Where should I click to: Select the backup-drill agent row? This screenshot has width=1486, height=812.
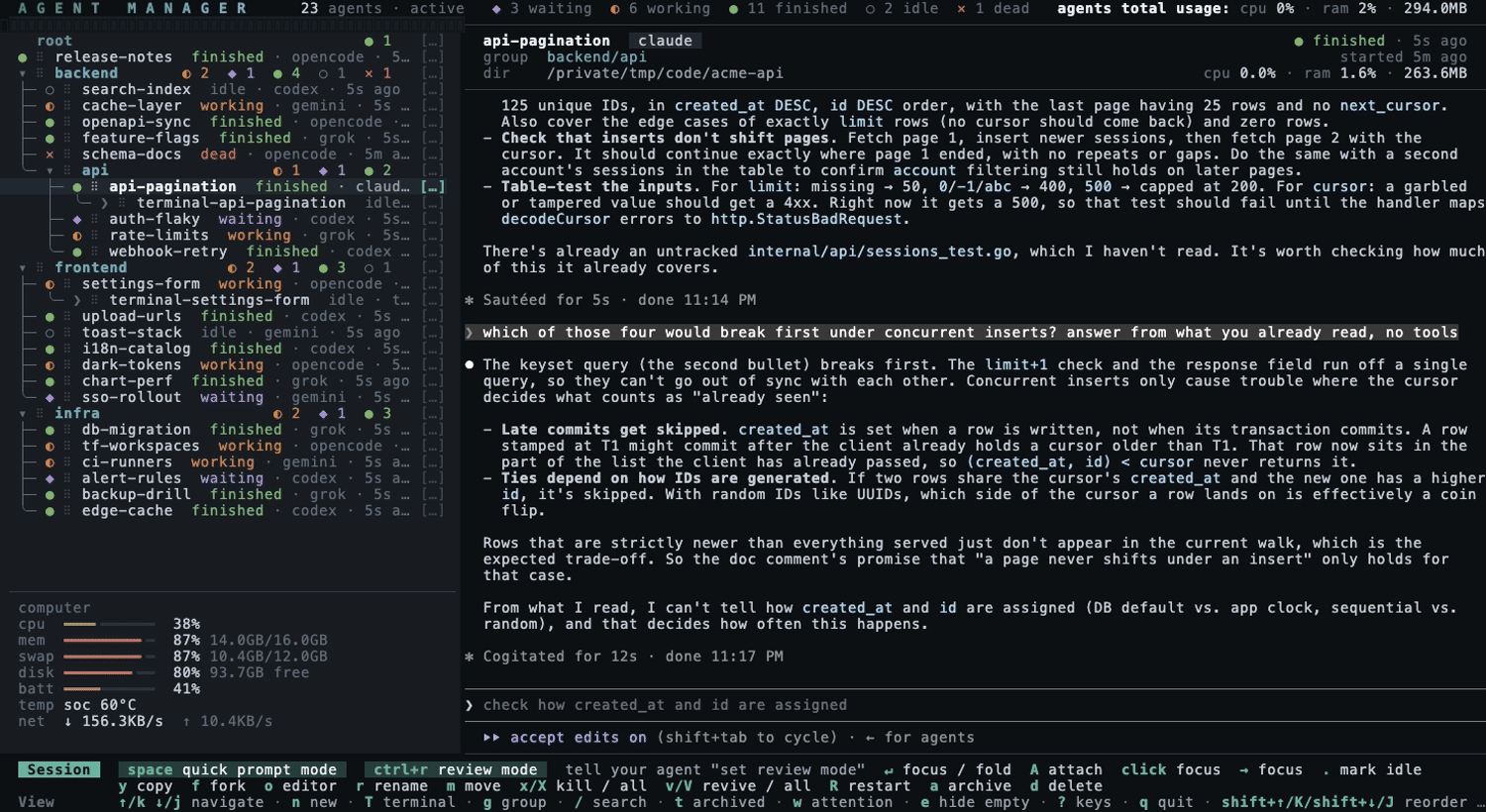(231, 495)
